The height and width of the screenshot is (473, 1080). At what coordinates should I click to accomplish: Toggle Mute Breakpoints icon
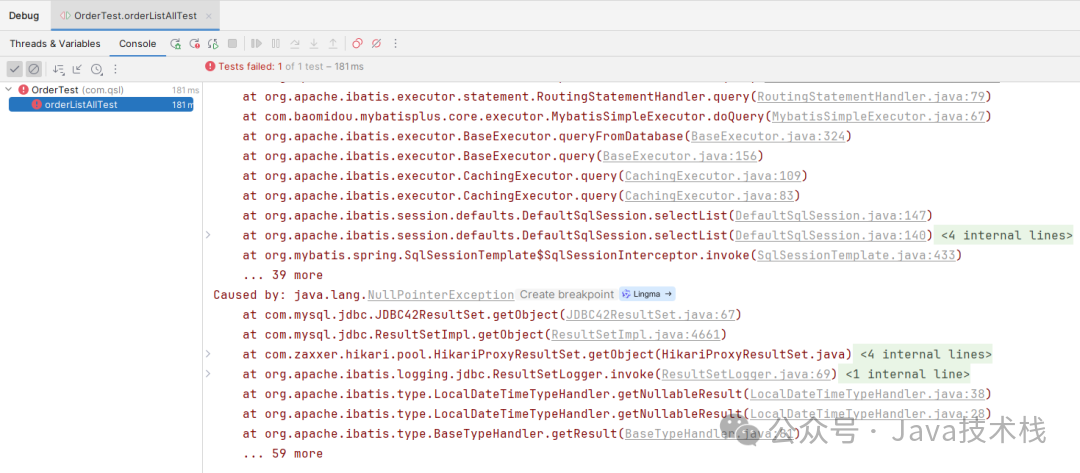[376, 43]
